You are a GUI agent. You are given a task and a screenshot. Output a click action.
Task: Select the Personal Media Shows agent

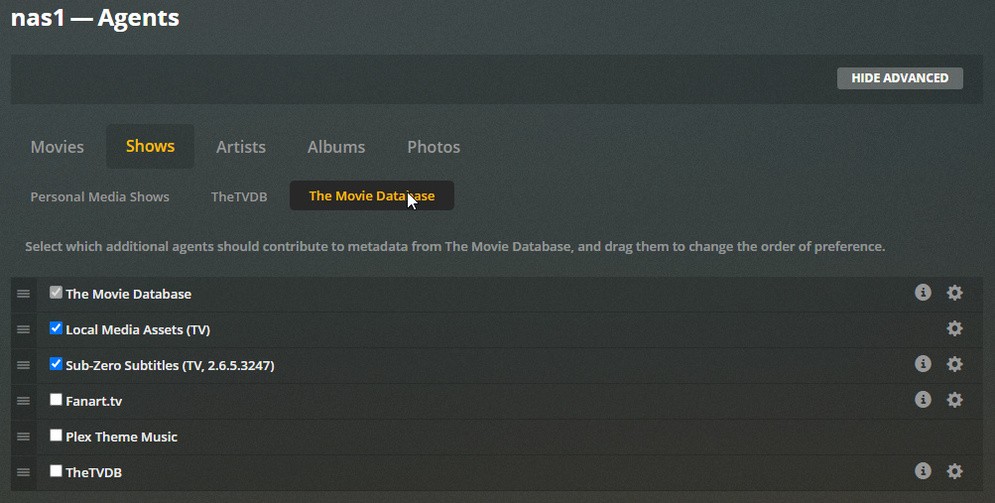click(x=100, y=197)
